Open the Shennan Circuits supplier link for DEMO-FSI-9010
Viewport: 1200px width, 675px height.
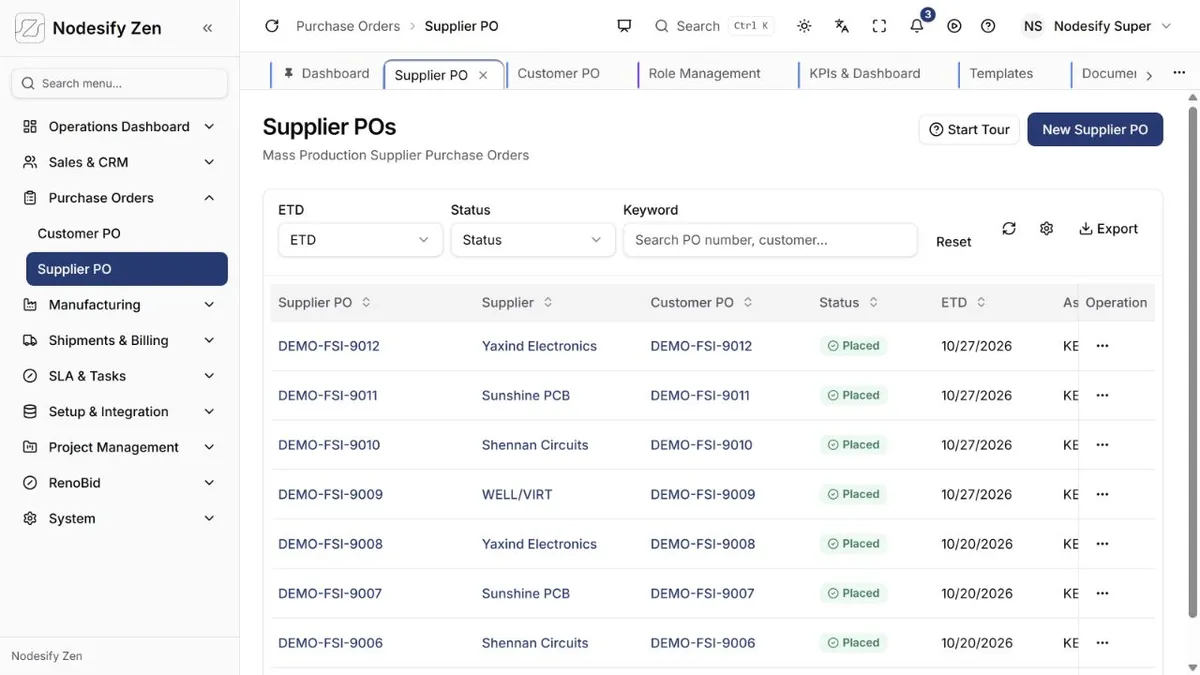(x=535, y=445)
